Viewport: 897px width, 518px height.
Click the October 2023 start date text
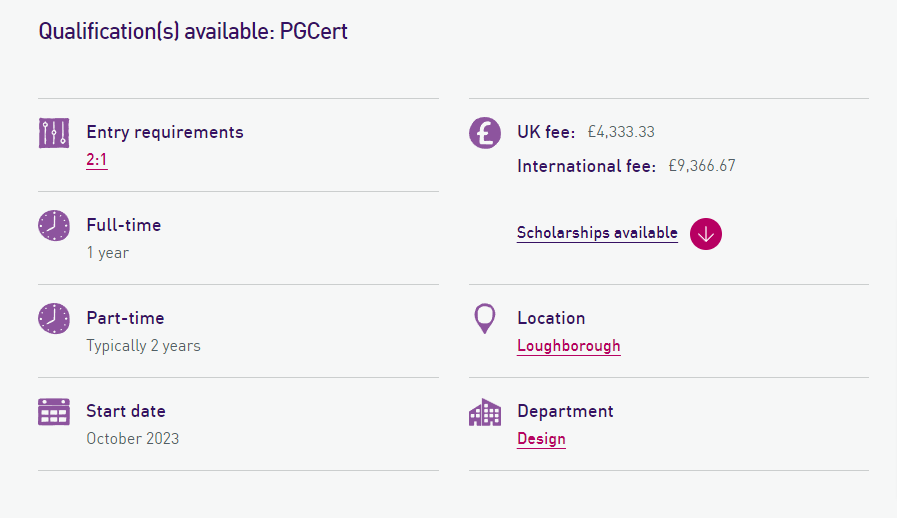(133, 438)
